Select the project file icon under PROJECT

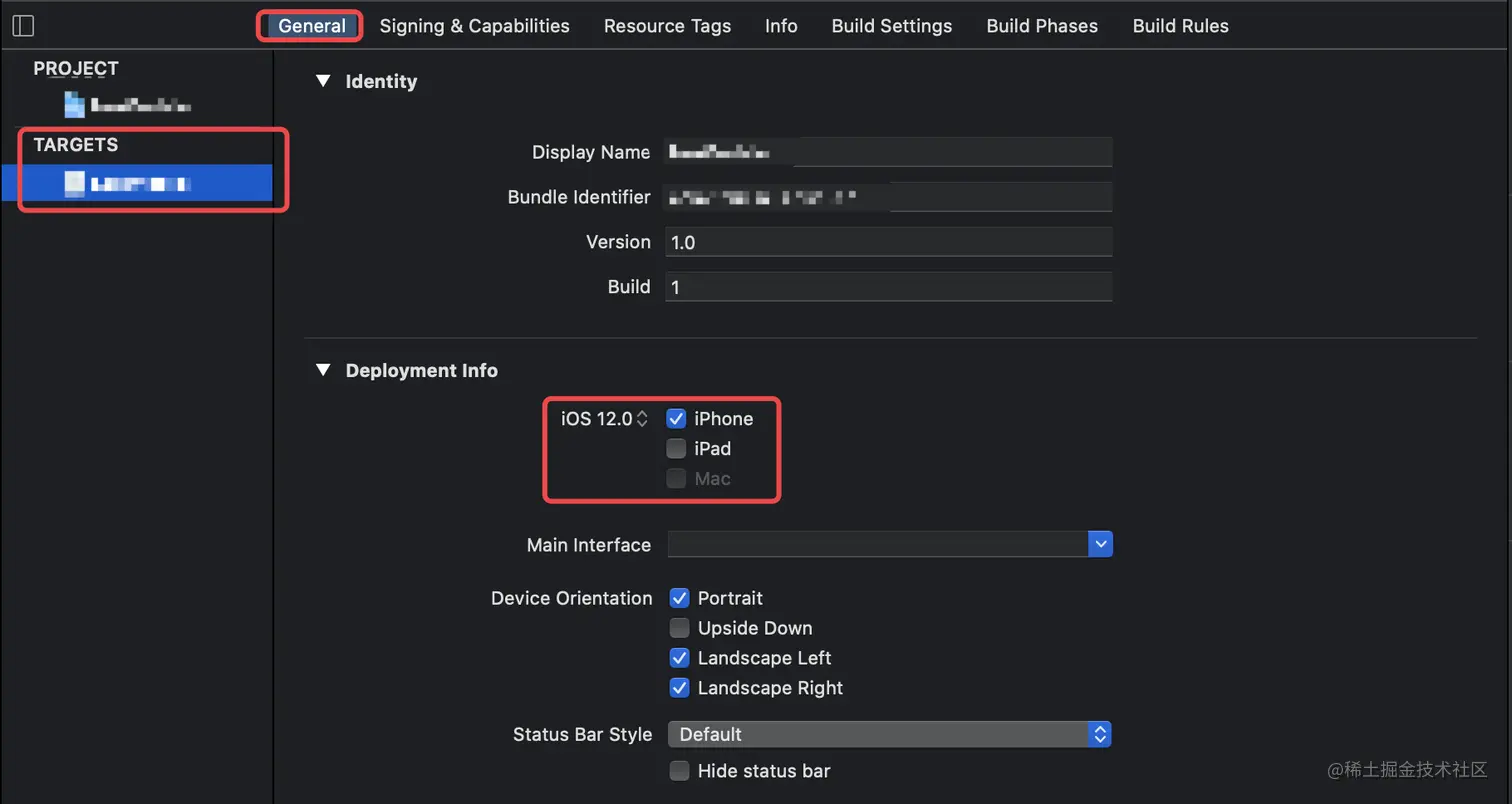75,104
